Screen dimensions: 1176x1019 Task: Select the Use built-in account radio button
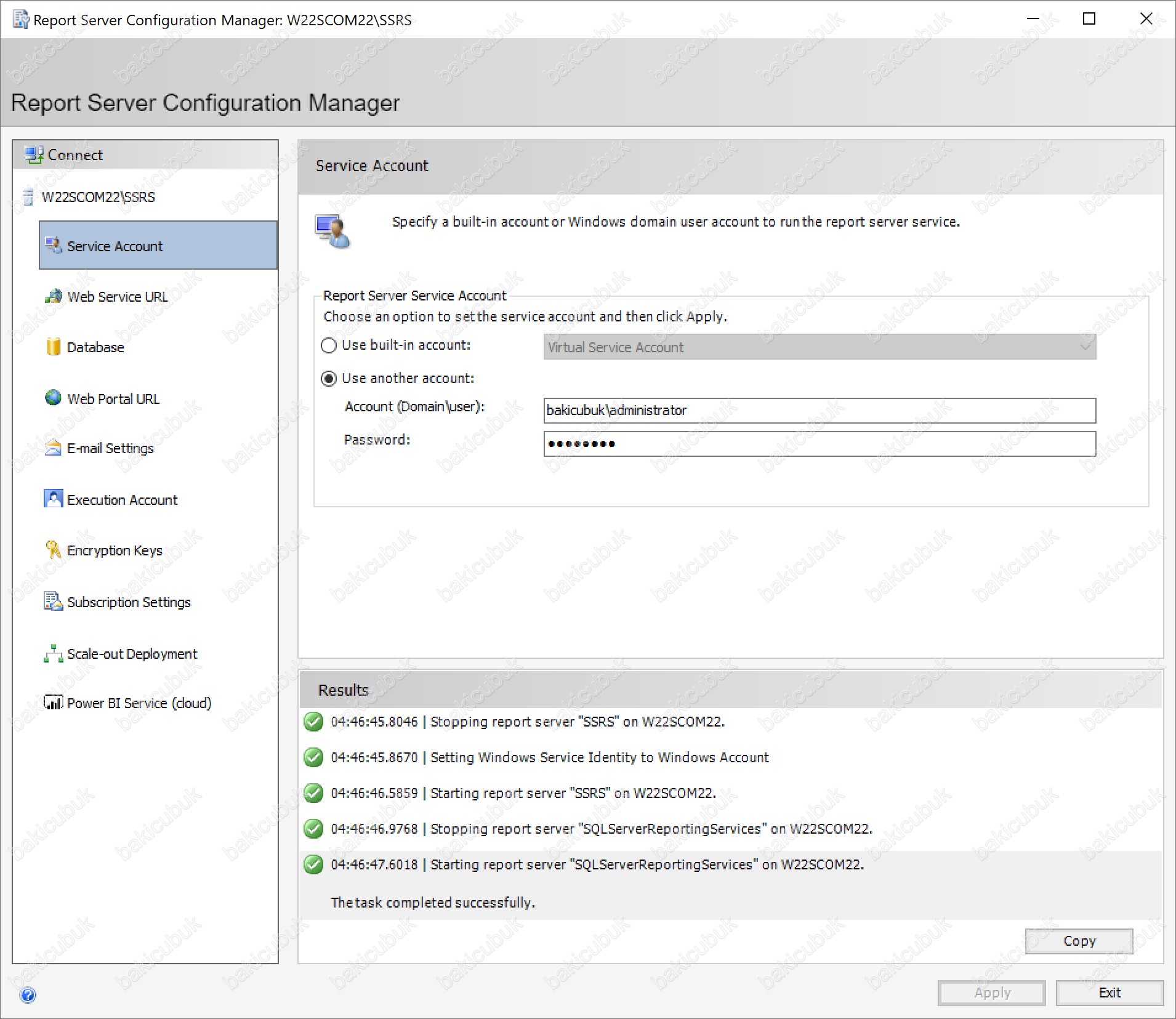coord(329,345)
